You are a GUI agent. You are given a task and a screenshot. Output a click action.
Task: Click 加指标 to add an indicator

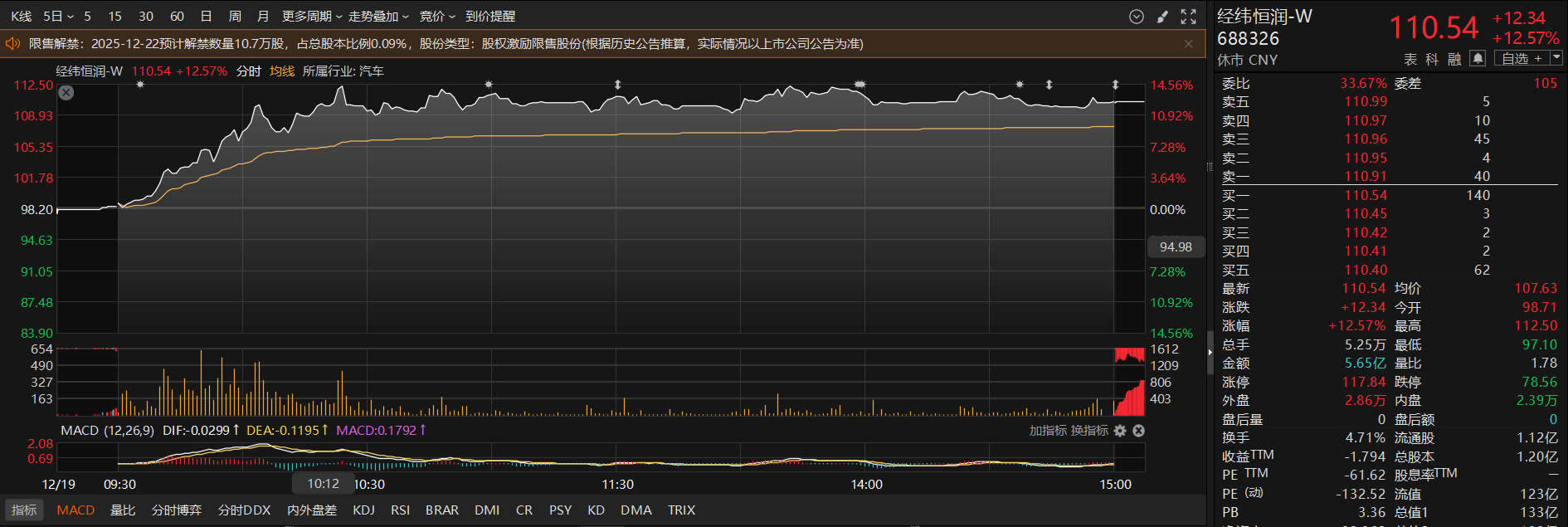[1049, 431]
